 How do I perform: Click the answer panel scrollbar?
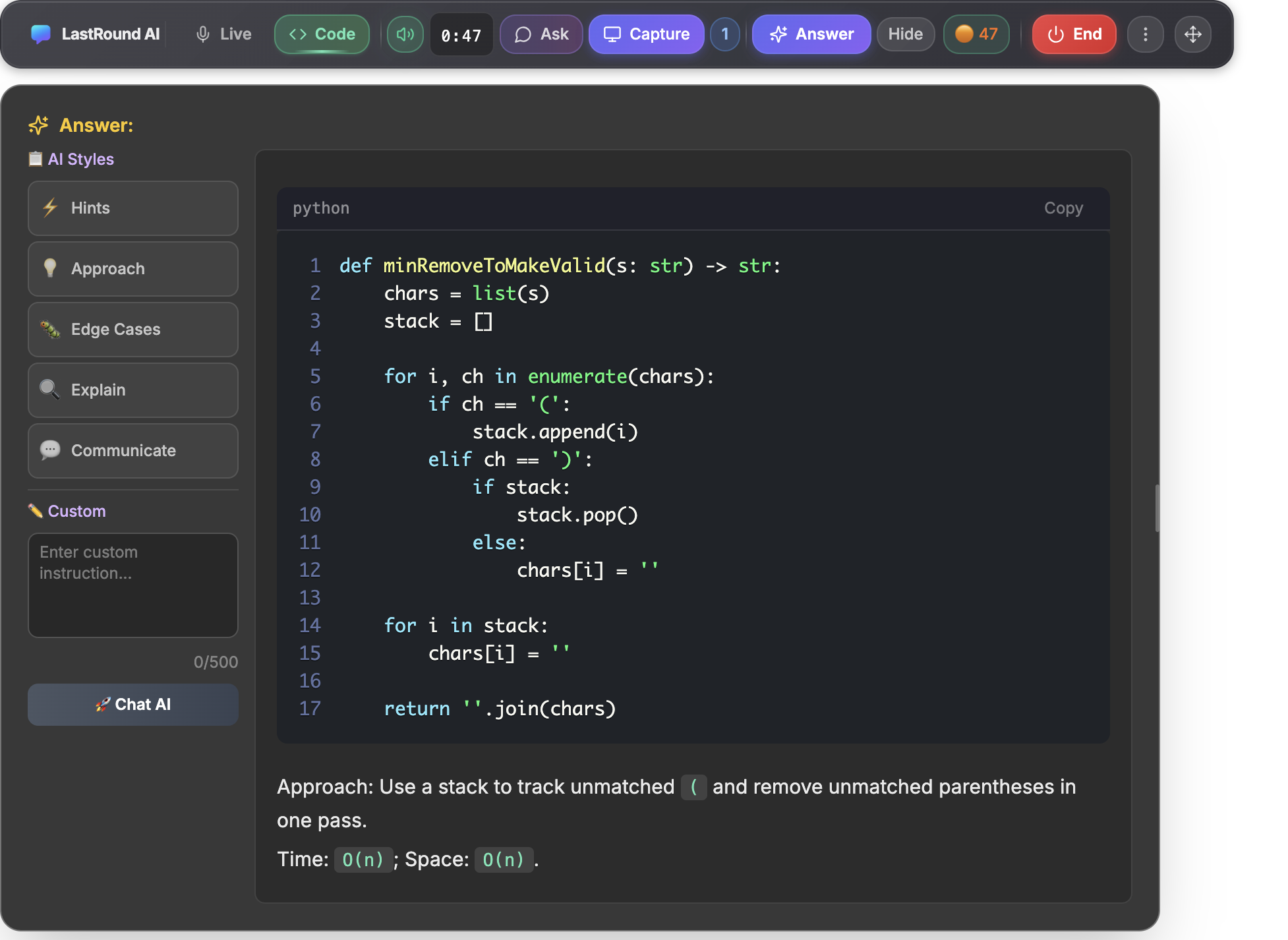1157,508
